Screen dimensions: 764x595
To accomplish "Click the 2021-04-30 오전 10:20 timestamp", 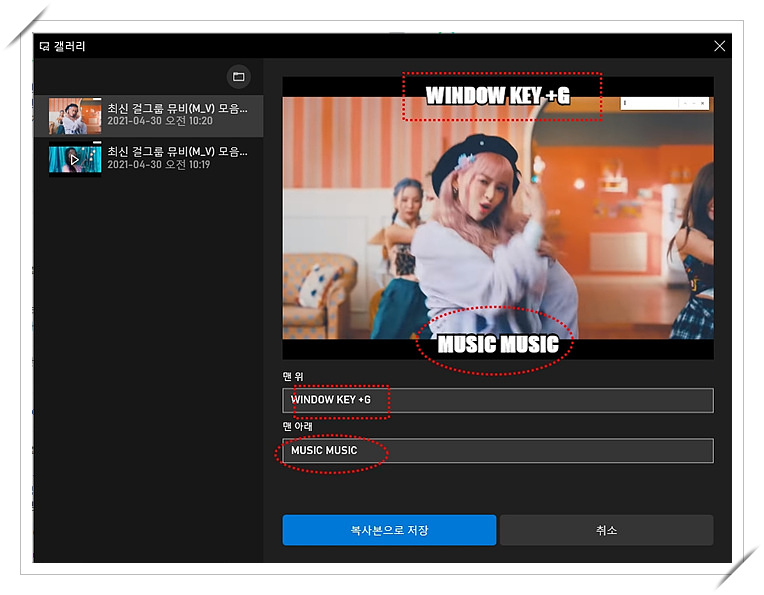I will [160, 121].
